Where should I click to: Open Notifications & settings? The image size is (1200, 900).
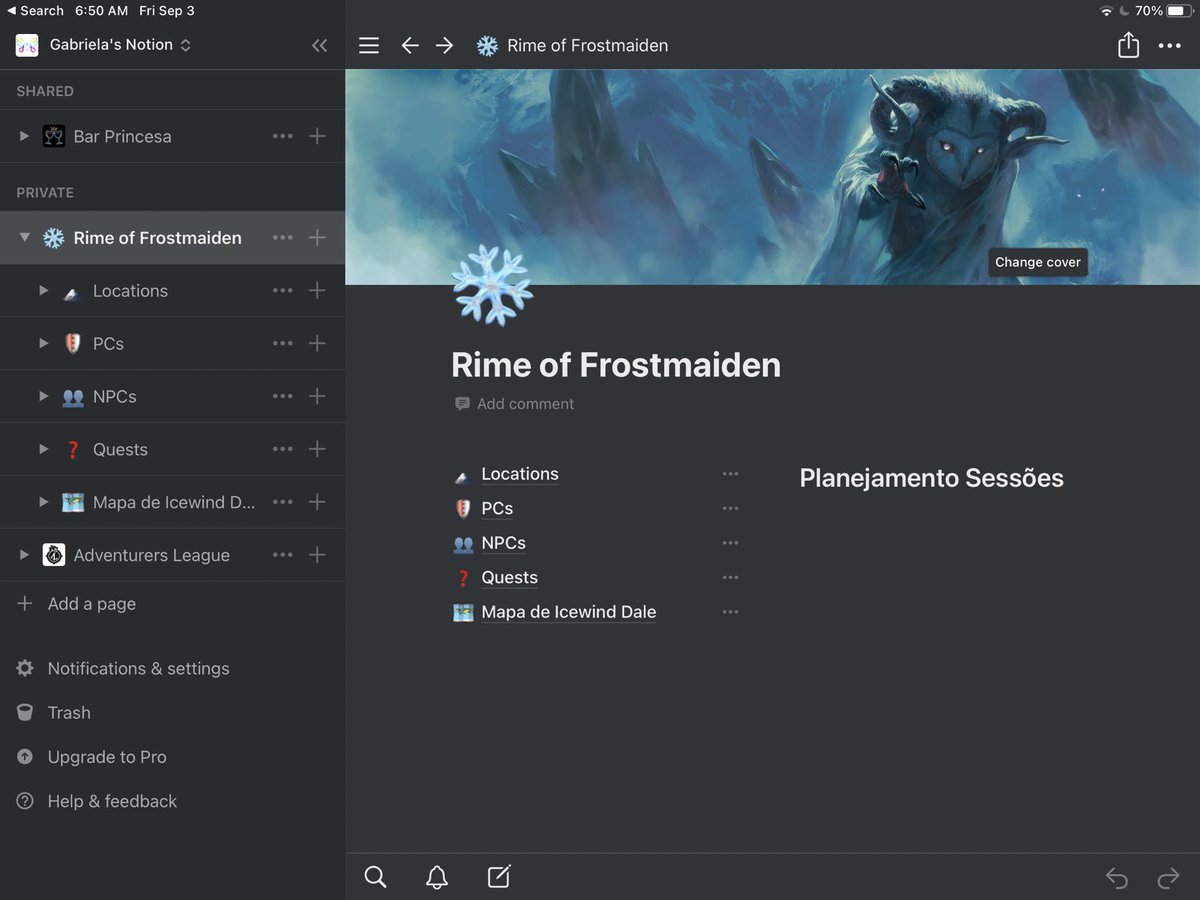click(x=138, y=669)
